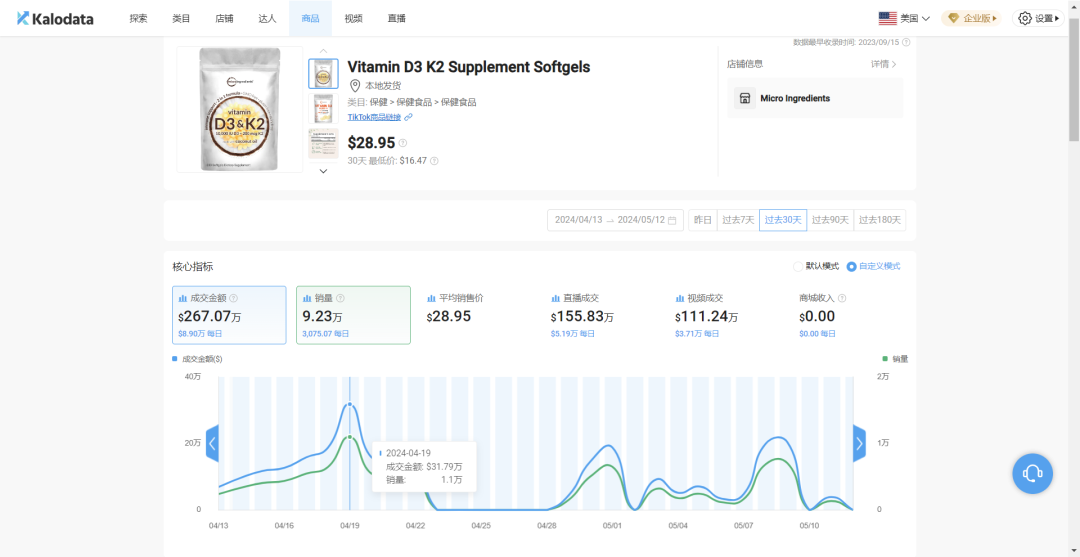This screenshot has height=557, width=1080.
Task: Open the 类目 menu tab
Action: (181, 19)
